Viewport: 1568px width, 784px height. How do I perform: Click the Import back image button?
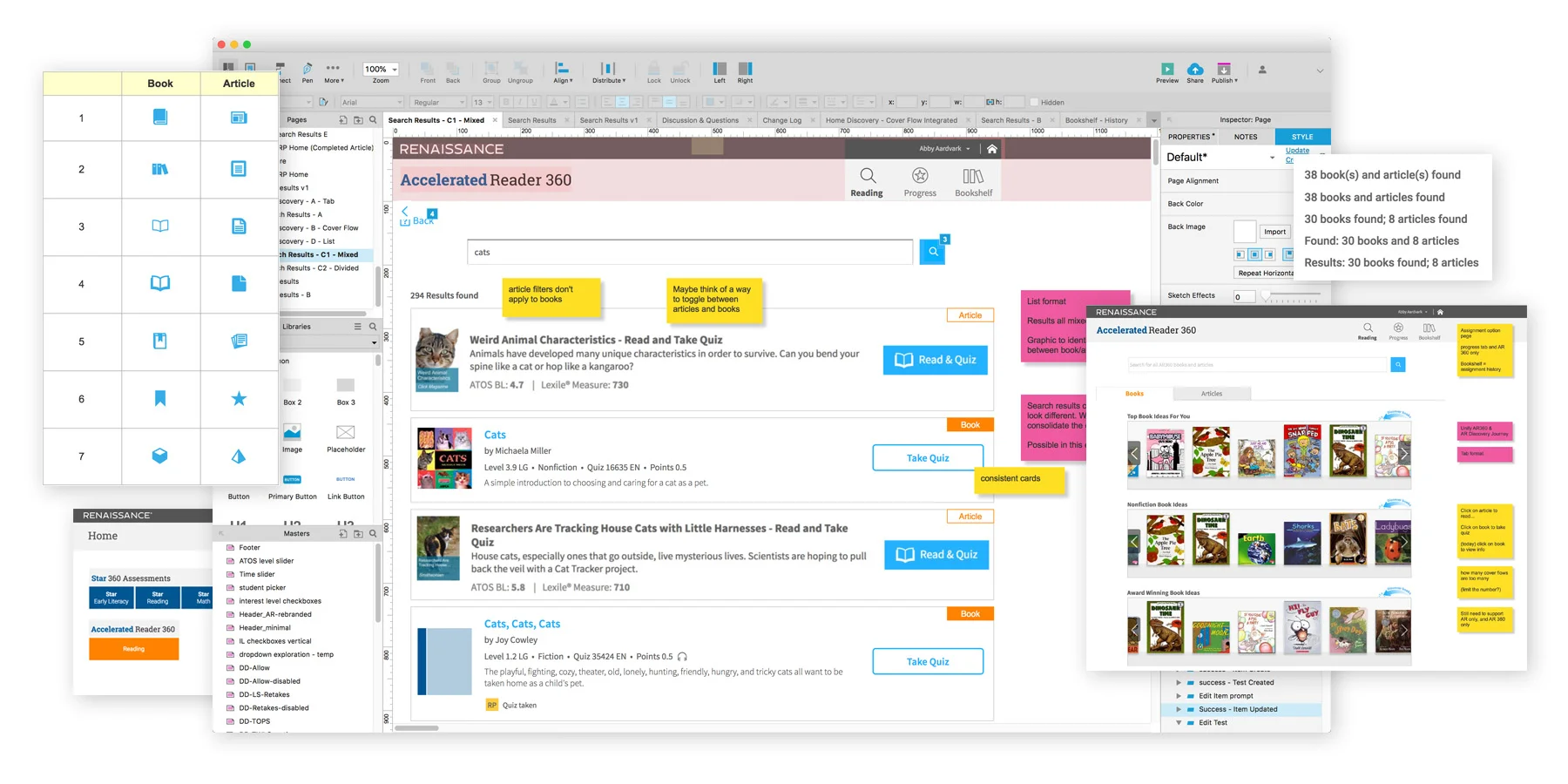coord(1274,232)
